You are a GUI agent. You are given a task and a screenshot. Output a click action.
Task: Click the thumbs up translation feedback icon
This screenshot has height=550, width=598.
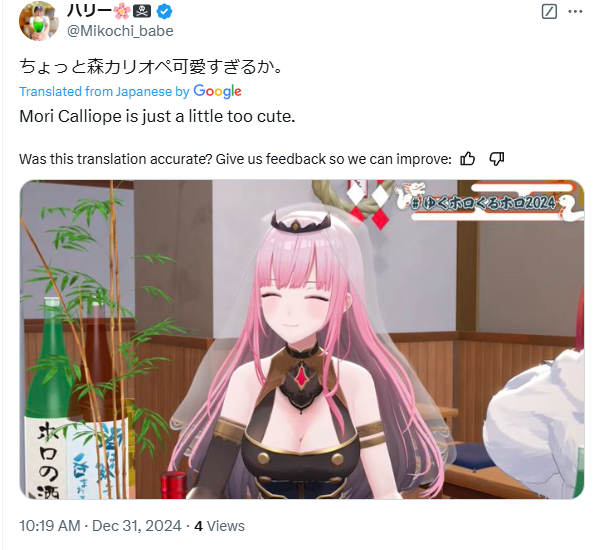pos(468,159)
